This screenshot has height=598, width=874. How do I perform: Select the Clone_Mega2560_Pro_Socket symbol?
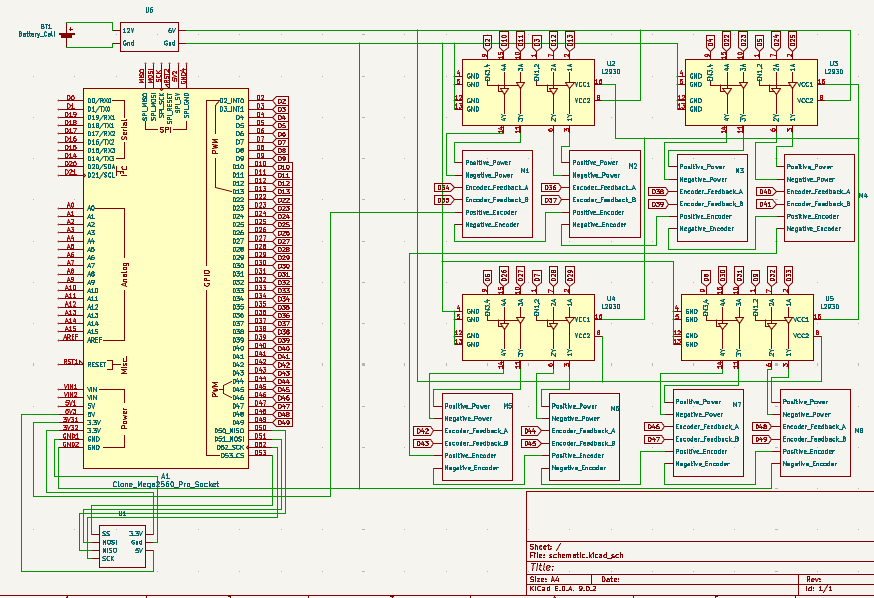point(165,280)
